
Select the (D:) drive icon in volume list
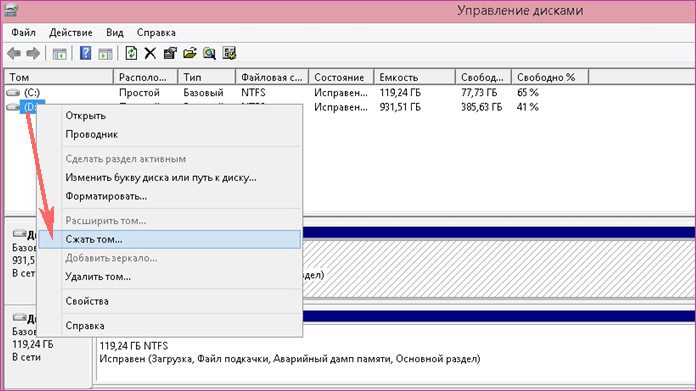13,107
